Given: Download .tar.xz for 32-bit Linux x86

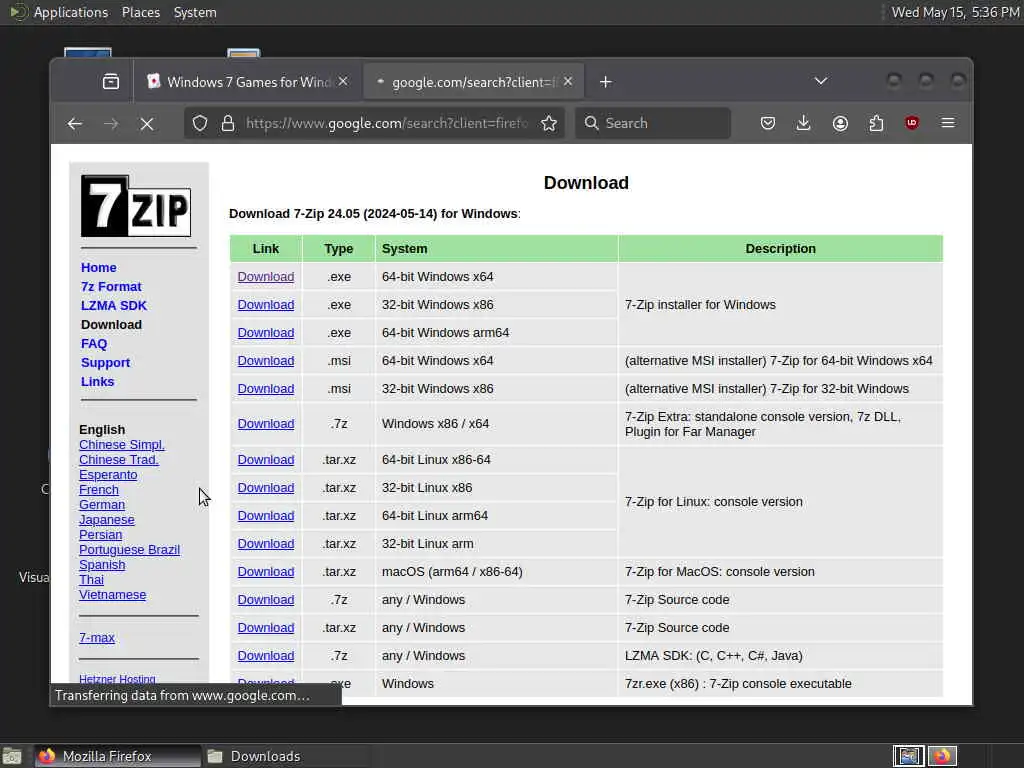Looking at the screenshot, I should tap(266, 488).
